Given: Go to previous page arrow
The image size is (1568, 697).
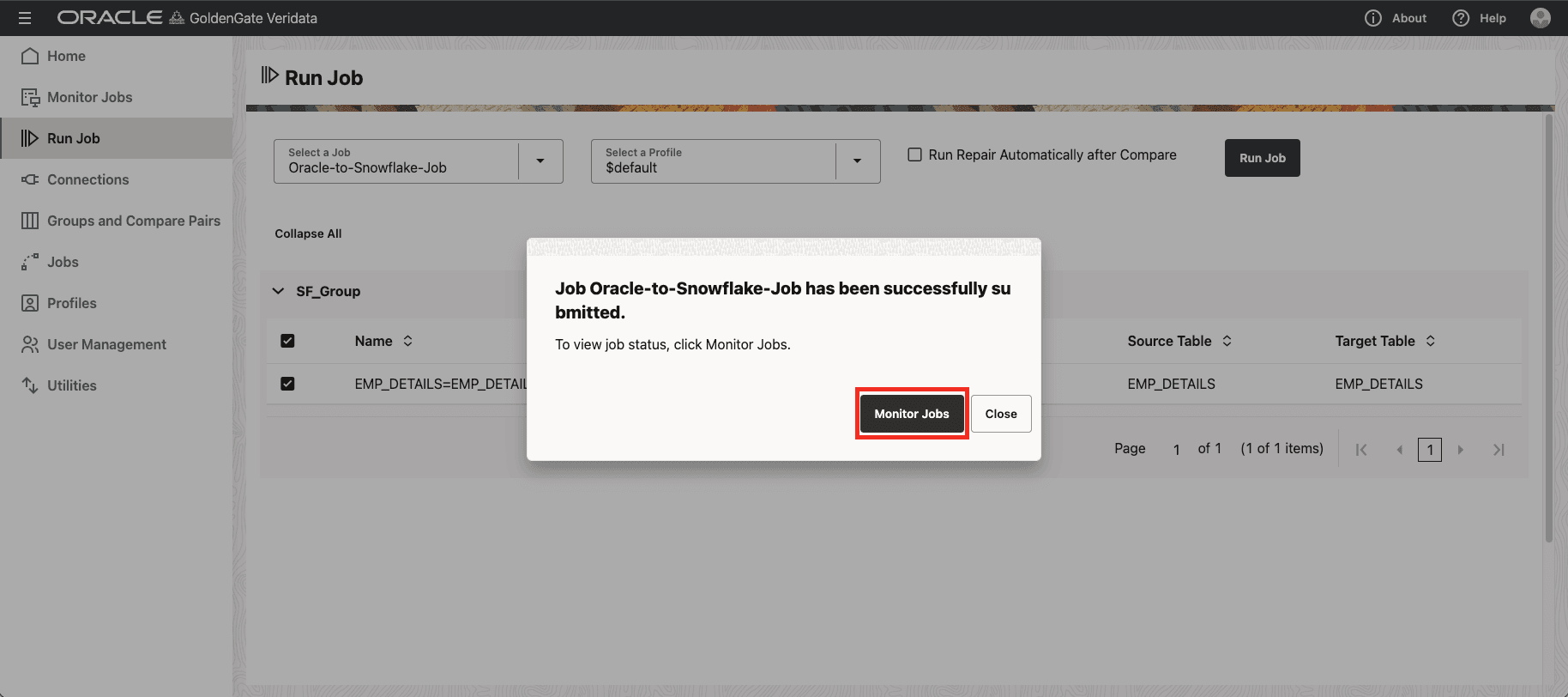Looking at the screenshot, I should click(1399, 450).
